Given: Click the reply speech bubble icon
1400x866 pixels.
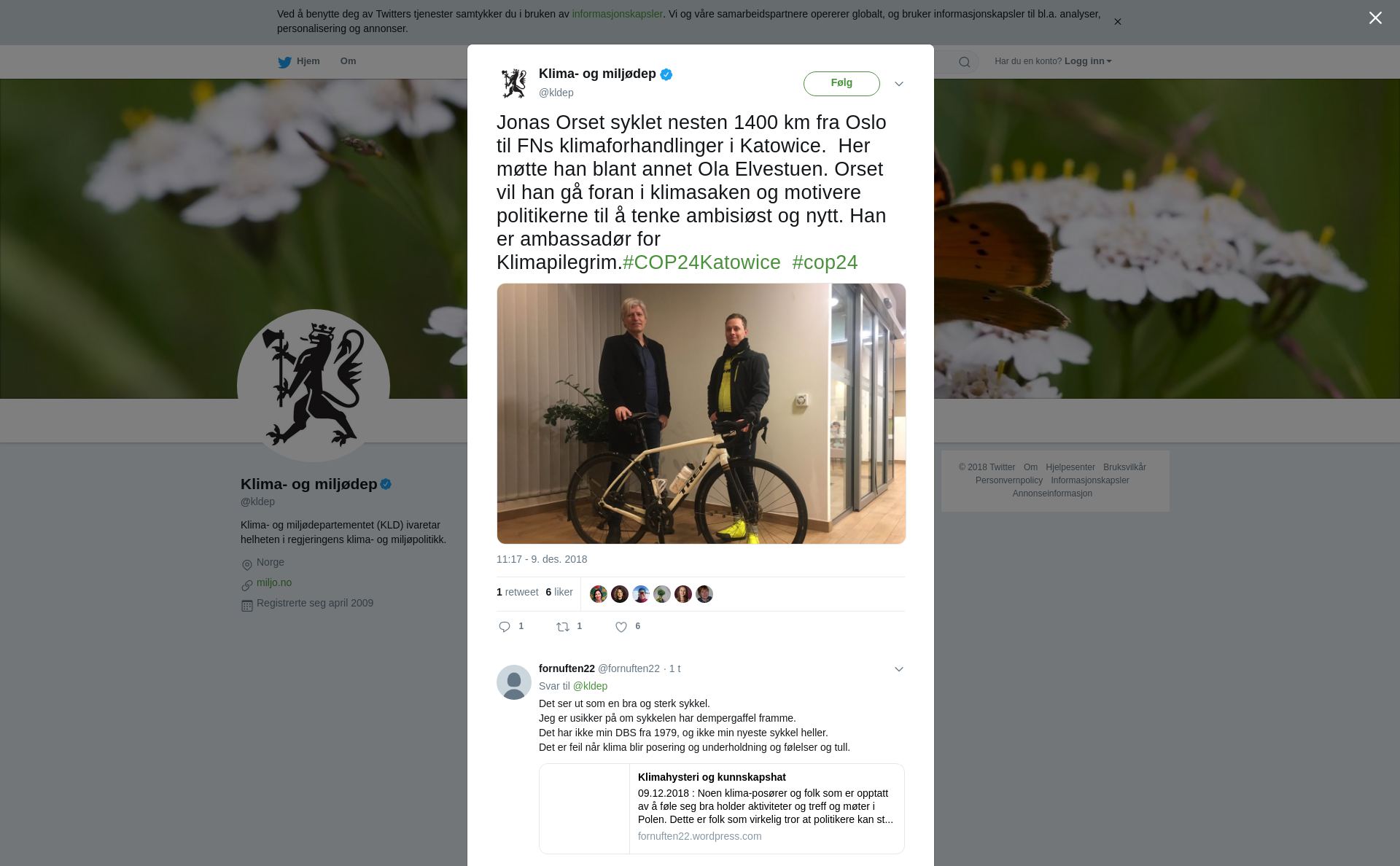Looking at the screenshot, I should 505,627.
